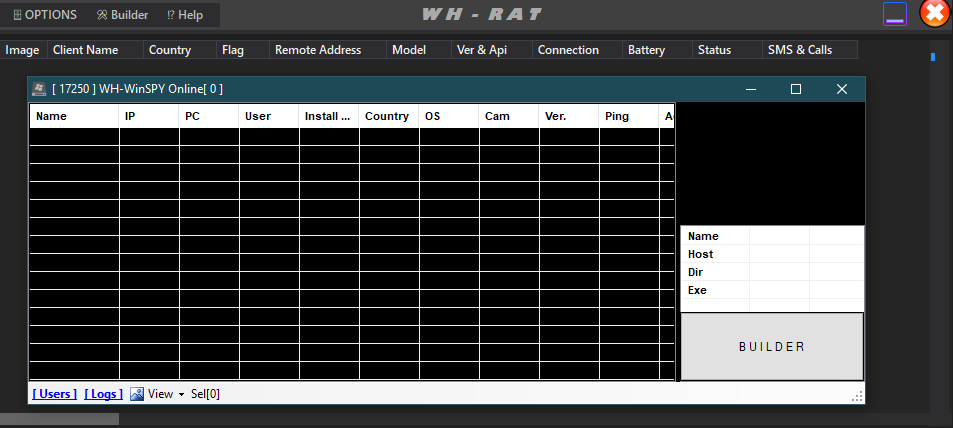Click the resize grip in the status bar
953x428 pixels.
pos(857,397)
